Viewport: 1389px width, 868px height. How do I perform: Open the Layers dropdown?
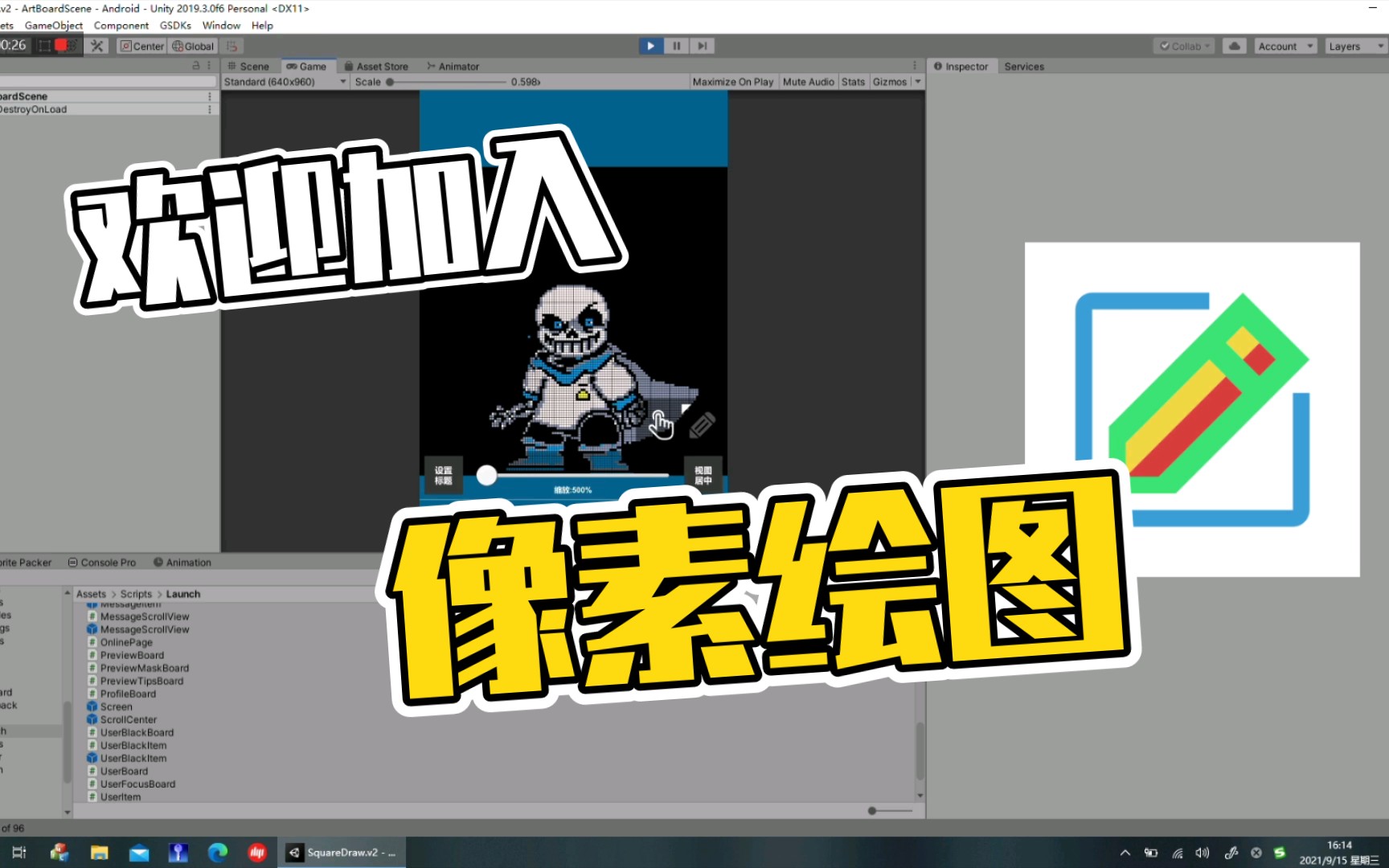coord(1354,46)
